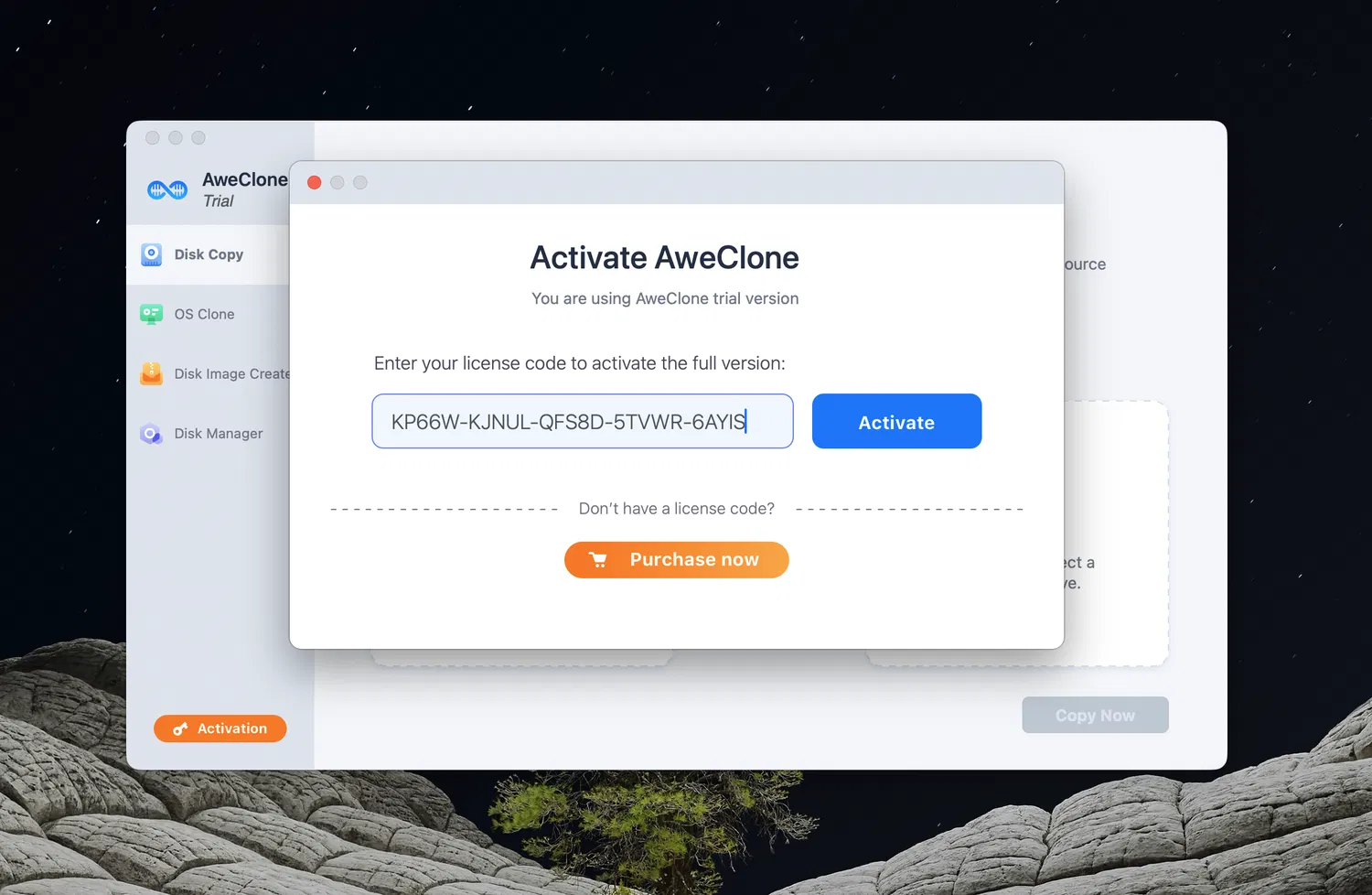Image resolution: width=1372 pixels, height=895 pixels.
Task: Click the shopping cart icon on Purchase now
Action: pyautogui.click(x=598, y=560)
